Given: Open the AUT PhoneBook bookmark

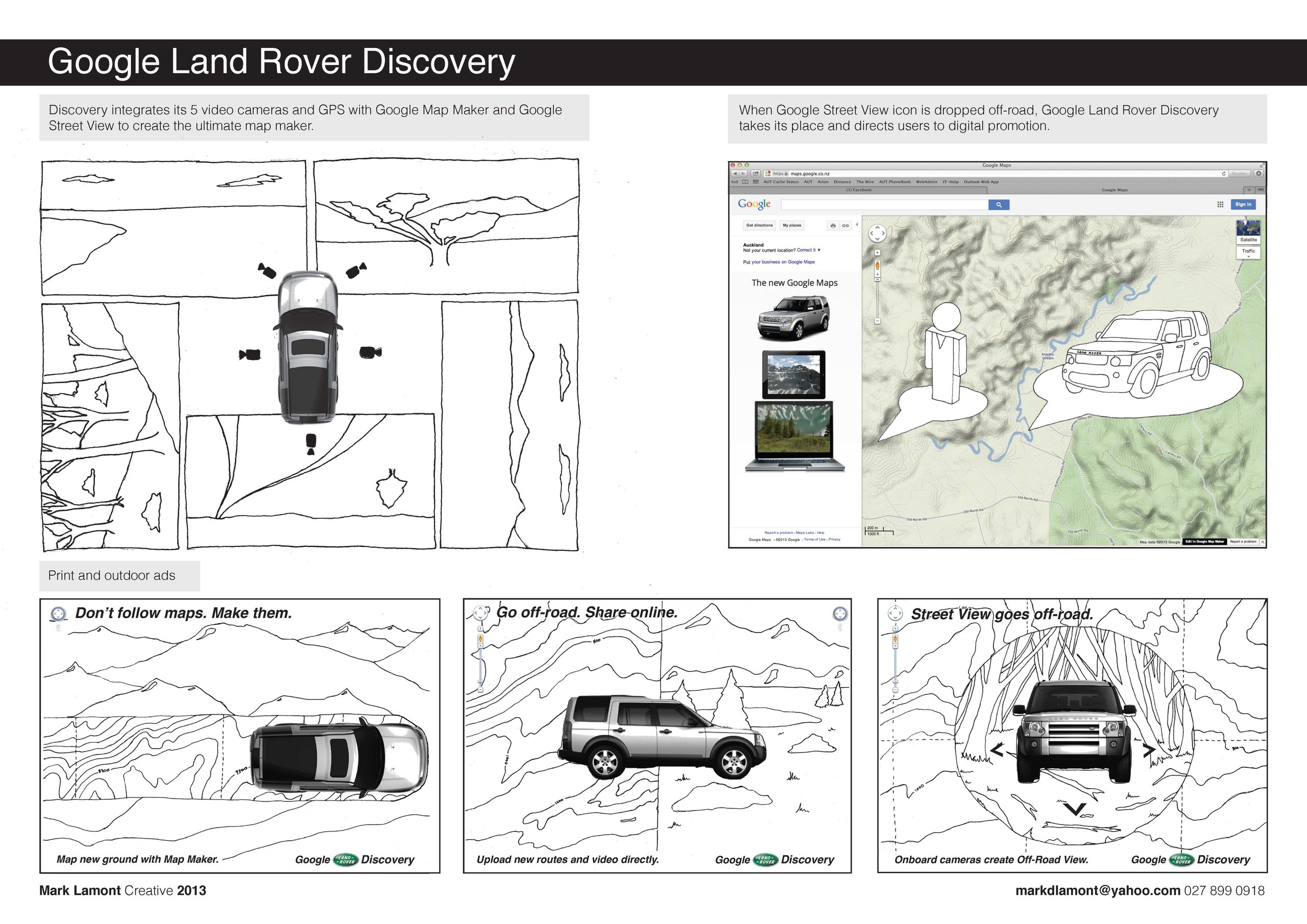Looking at the screenshot, I should tap(894, 182).
